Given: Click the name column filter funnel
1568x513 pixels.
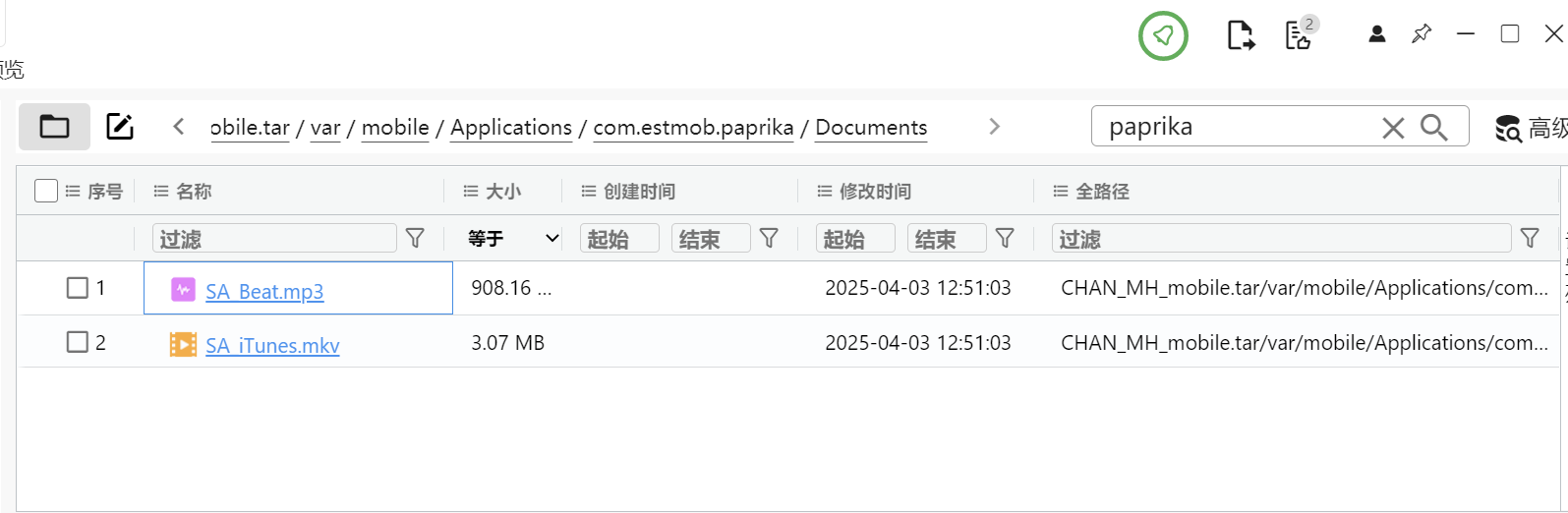Looking at the screenshot, I should (416, 238).
